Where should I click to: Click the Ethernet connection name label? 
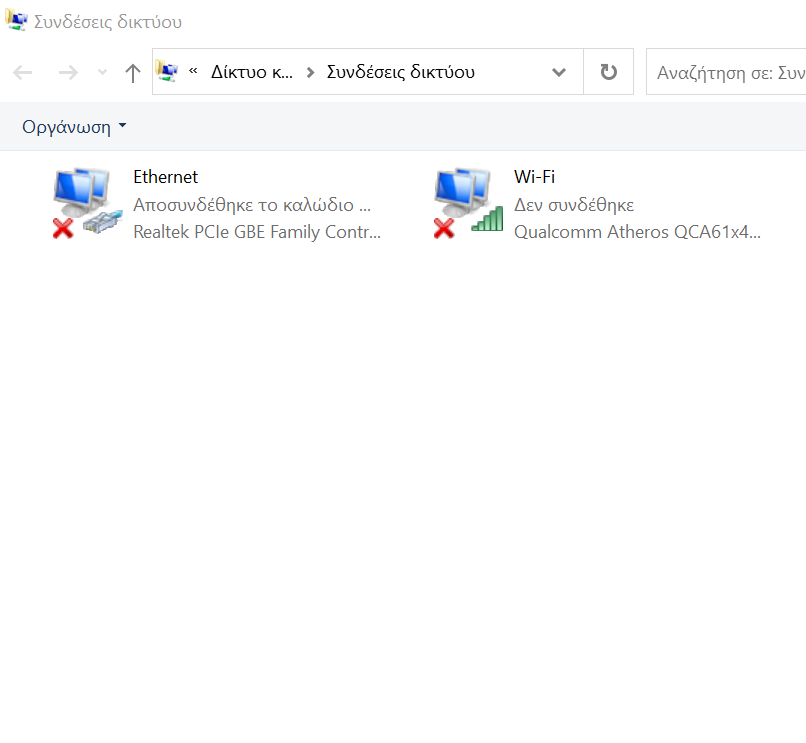tap(166, 177)
